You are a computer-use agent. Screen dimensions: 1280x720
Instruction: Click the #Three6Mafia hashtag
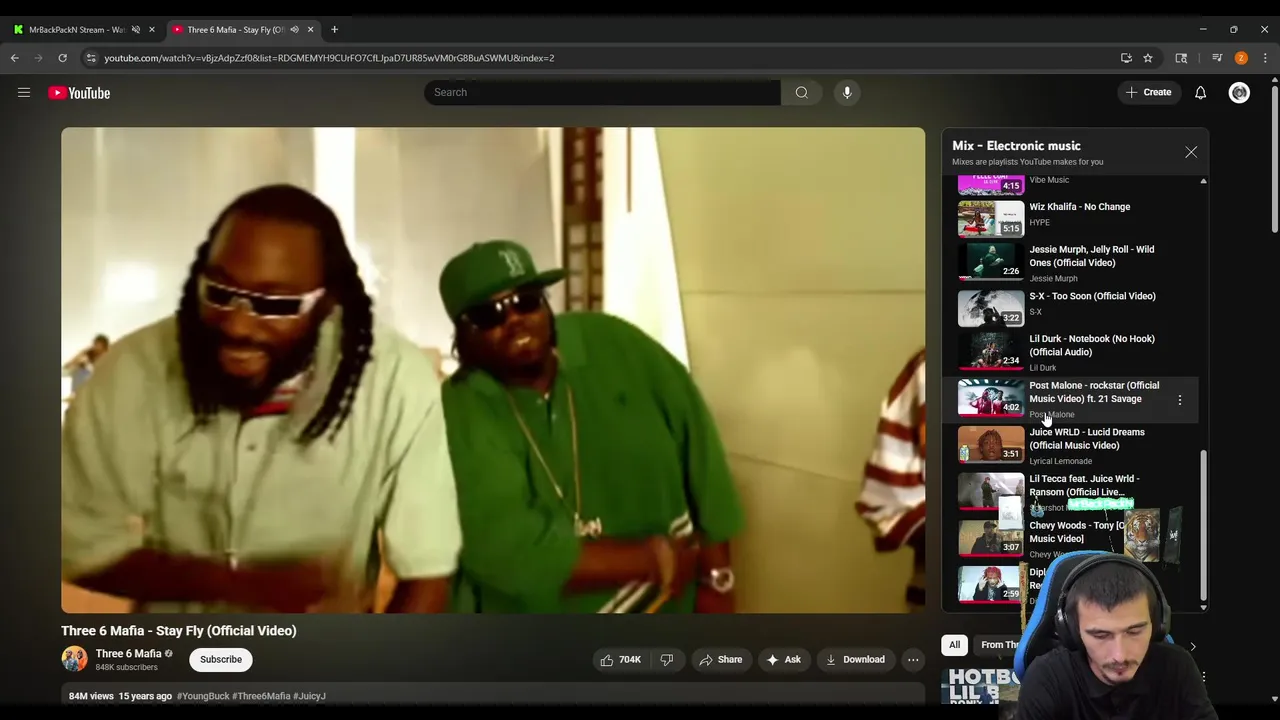coord(261,696)
